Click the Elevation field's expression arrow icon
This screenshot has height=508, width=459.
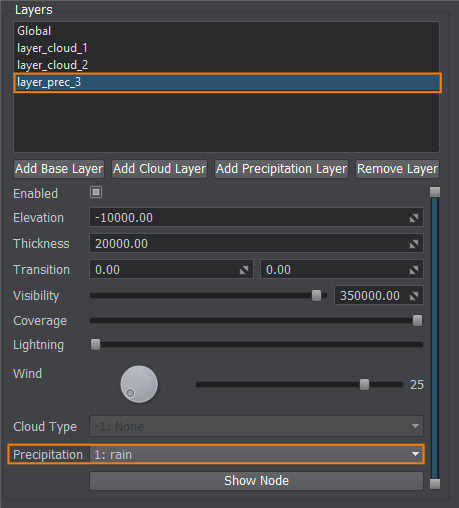(x=414, y=218)
